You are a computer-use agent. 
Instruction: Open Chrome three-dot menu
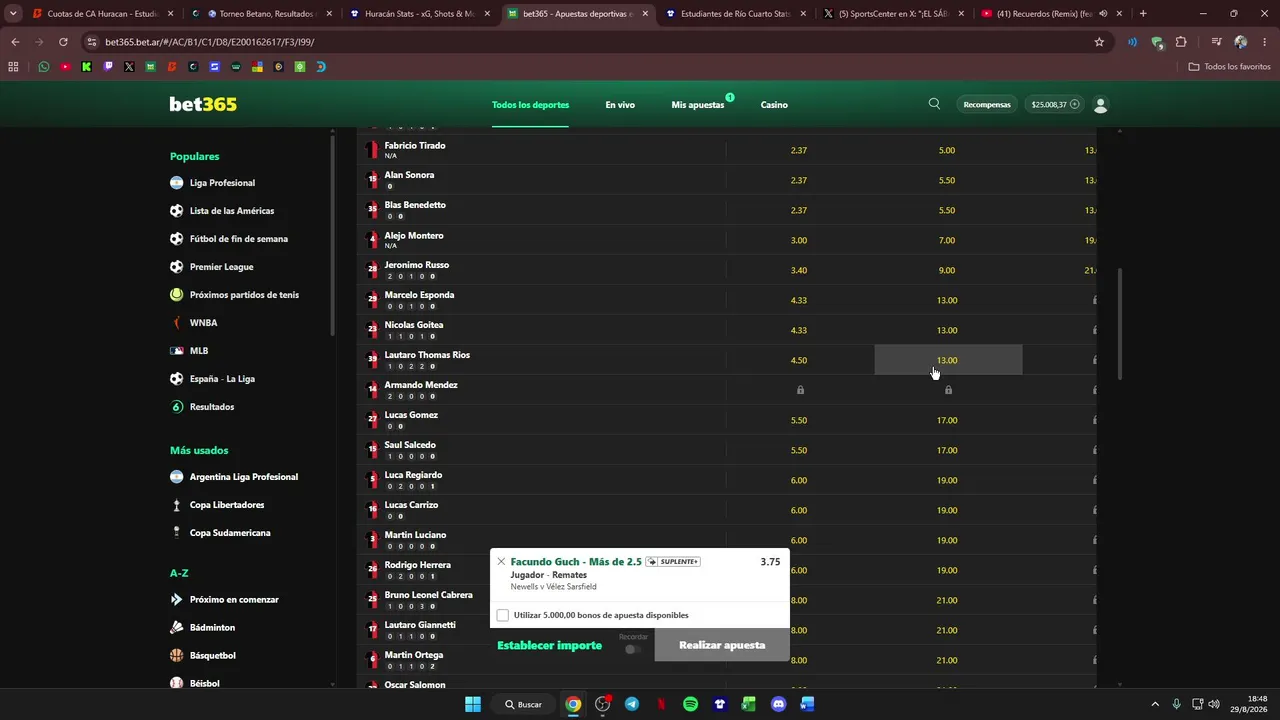click(x=1263, y=42)
